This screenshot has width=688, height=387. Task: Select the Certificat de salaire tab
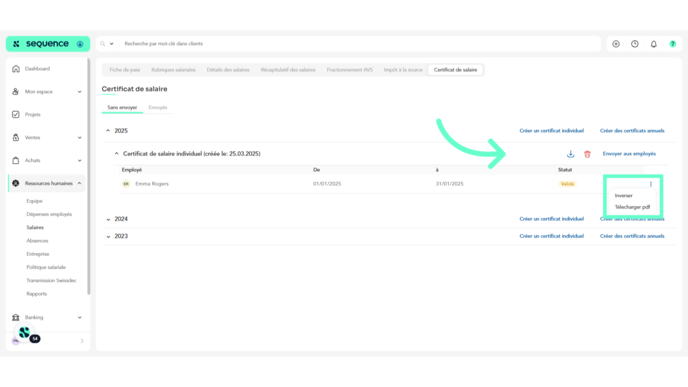point(455,70)
